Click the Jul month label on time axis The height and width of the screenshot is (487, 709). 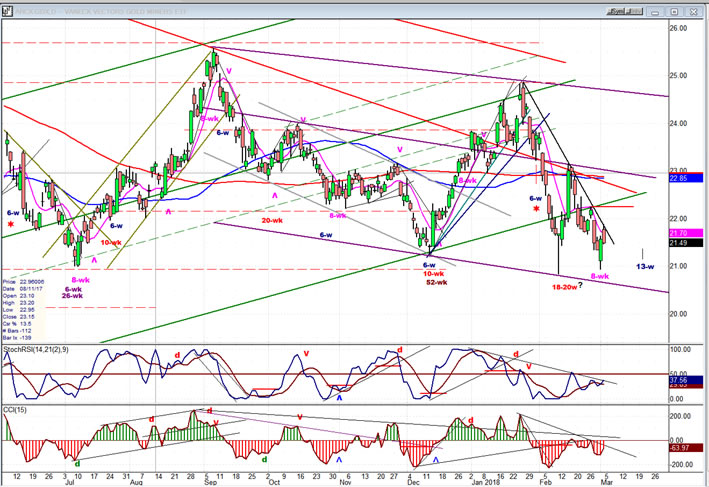pos(70,482)
